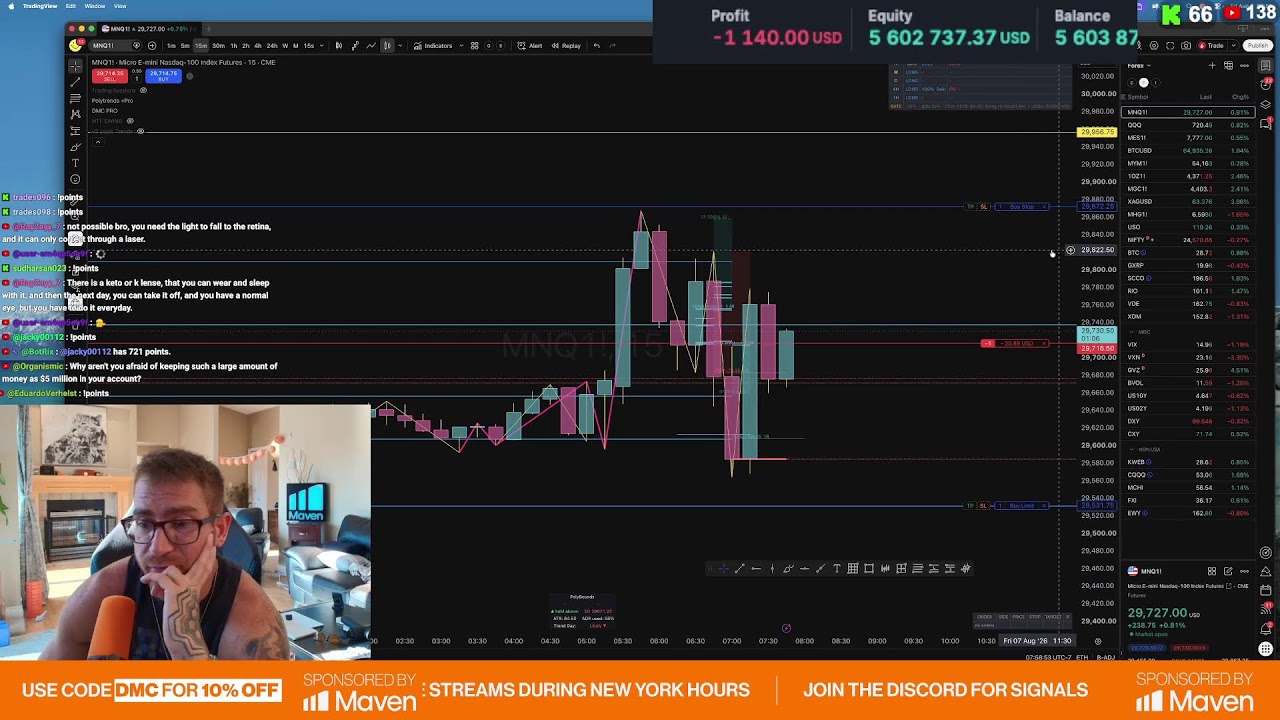Click the compare or add symbol plus icon
Viewport: 1280px width, 720px height.
(x=152, y=45)
